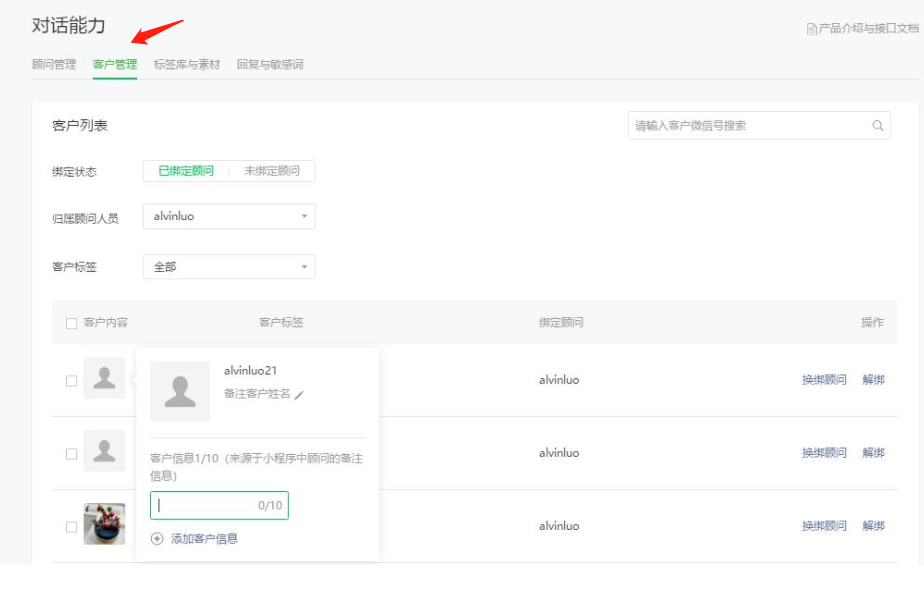Open the 客户标签 全部 dropdown

pos(229,267)
